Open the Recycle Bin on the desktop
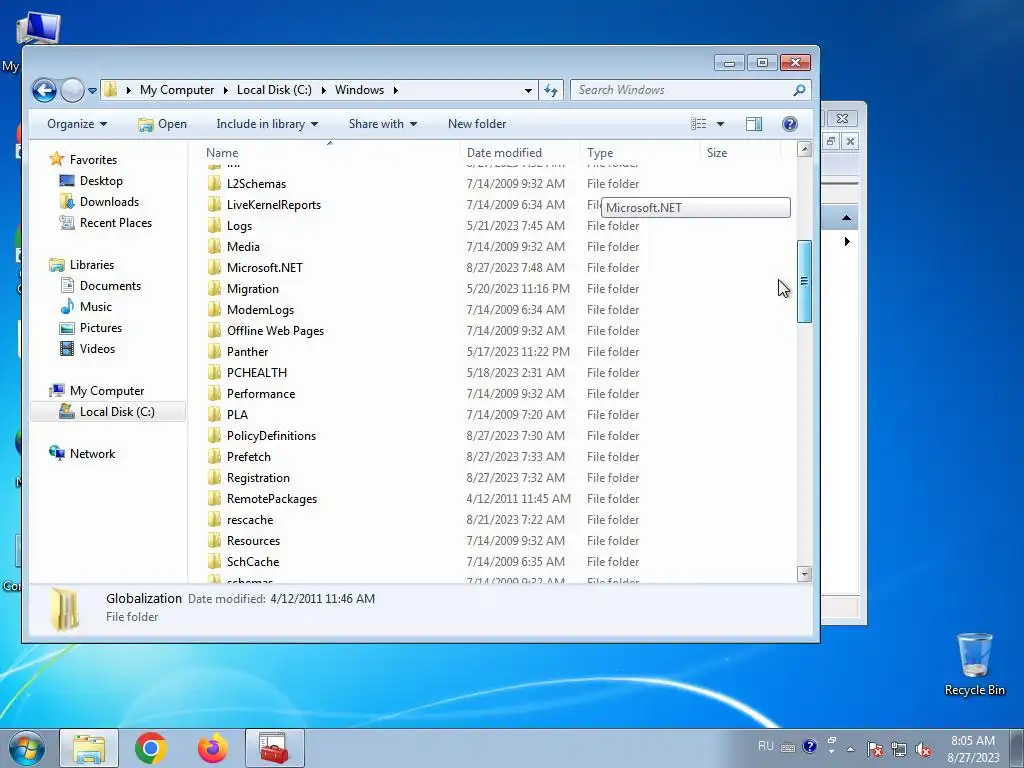The height and width of the screenshot is (768, 1024). tap(974, 664)
